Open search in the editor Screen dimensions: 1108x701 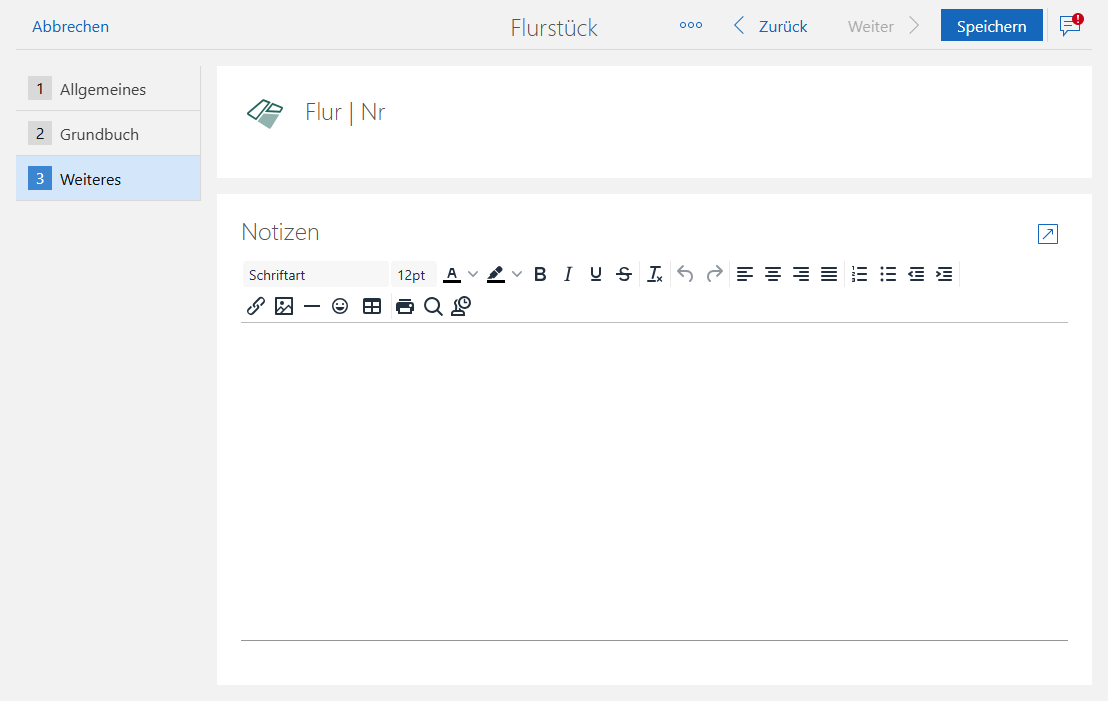tap(433, 306)
